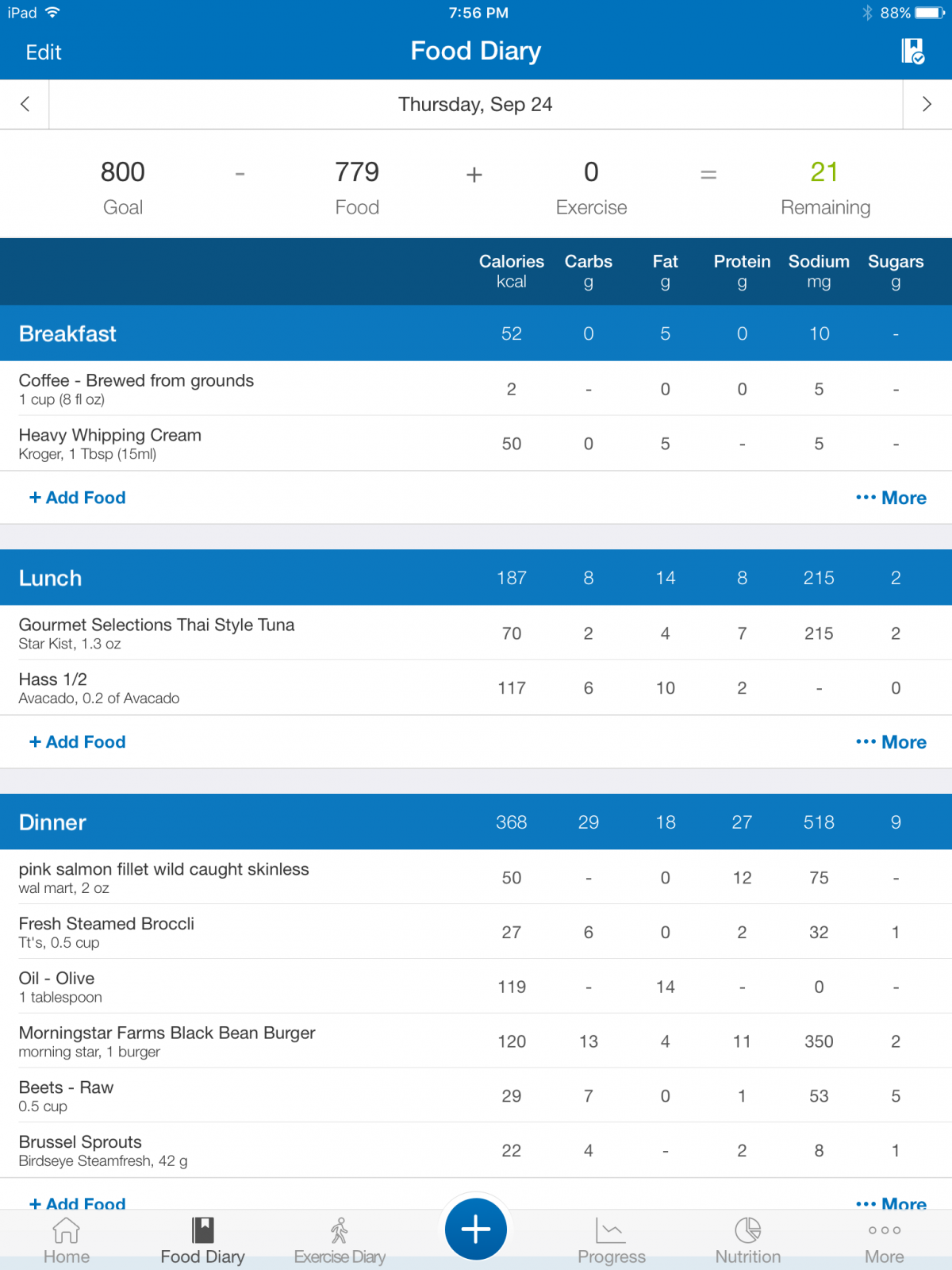Go to next day with right arrow
The width and height of the screenshot is (952, 1270).
[x=927, y=104]
